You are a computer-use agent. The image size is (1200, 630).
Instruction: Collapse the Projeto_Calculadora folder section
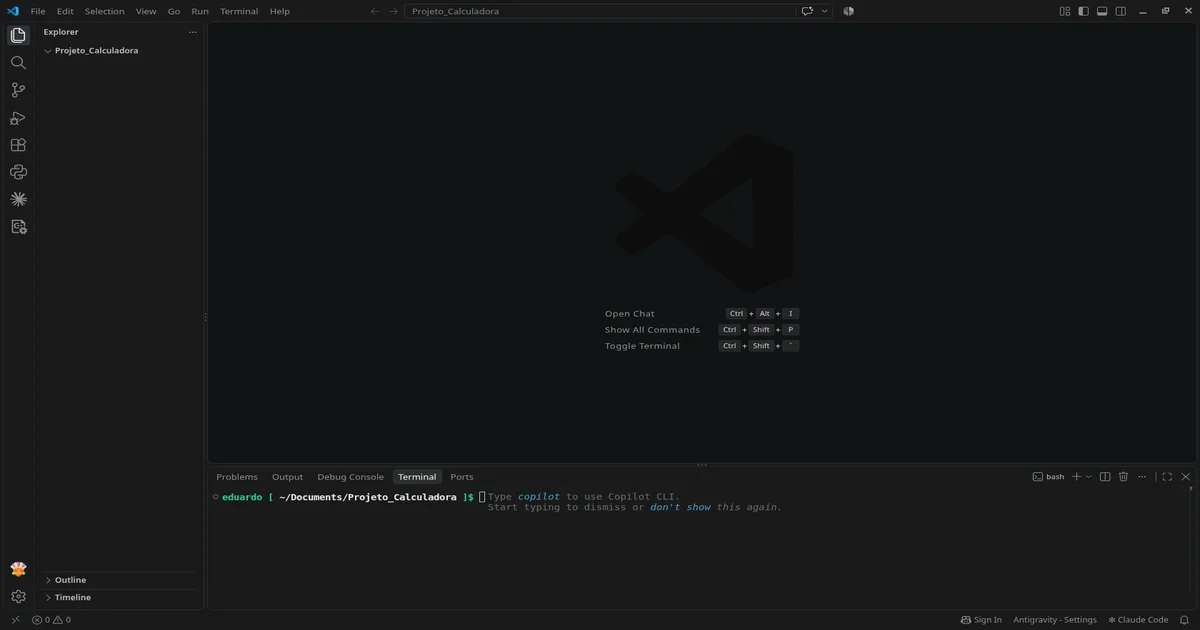pos(120,50)
